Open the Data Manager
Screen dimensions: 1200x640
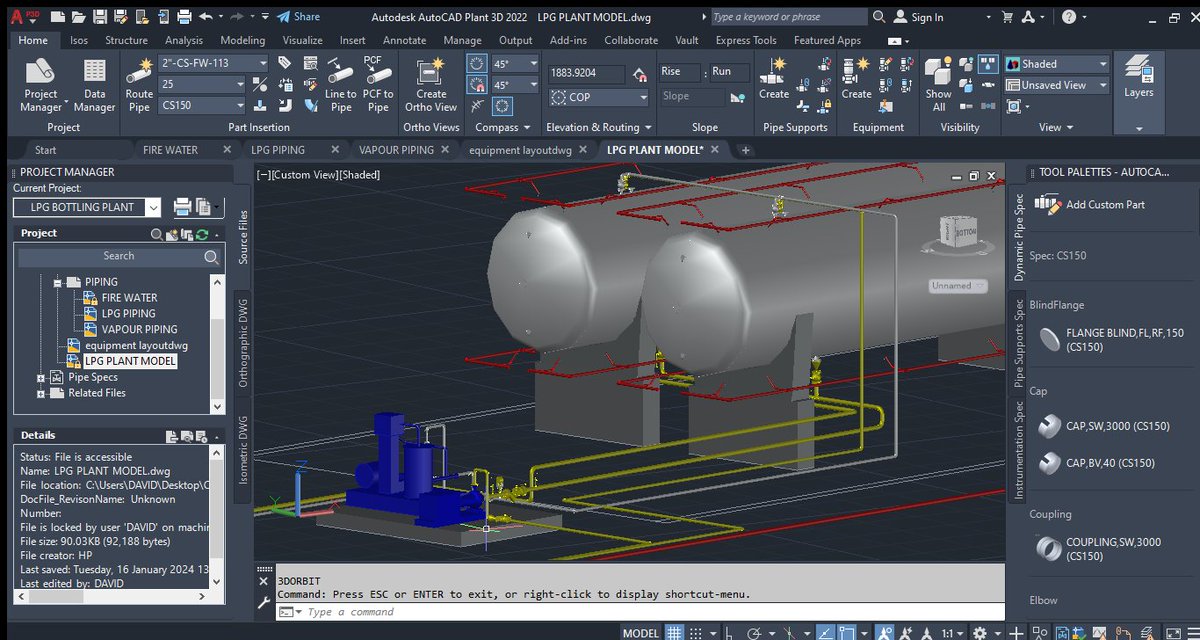point(94,85)
